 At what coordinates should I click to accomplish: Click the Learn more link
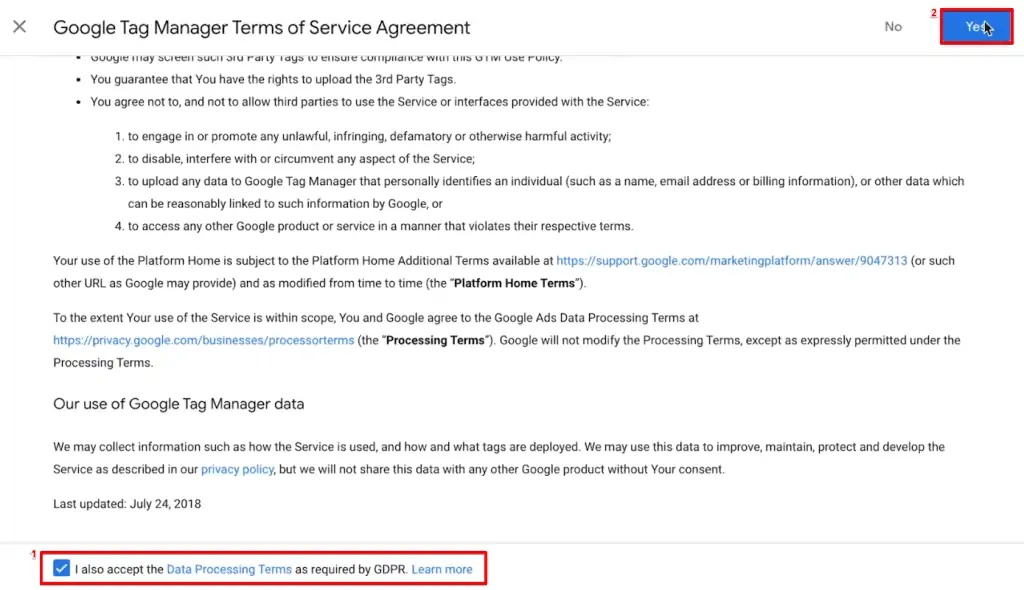[442, 568]
